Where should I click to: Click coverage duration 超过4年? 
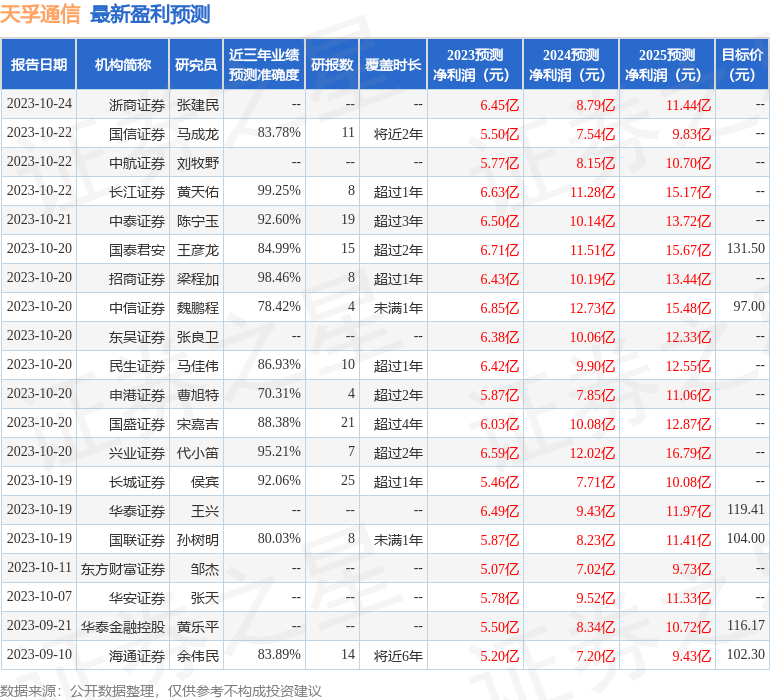pos(398,424)
